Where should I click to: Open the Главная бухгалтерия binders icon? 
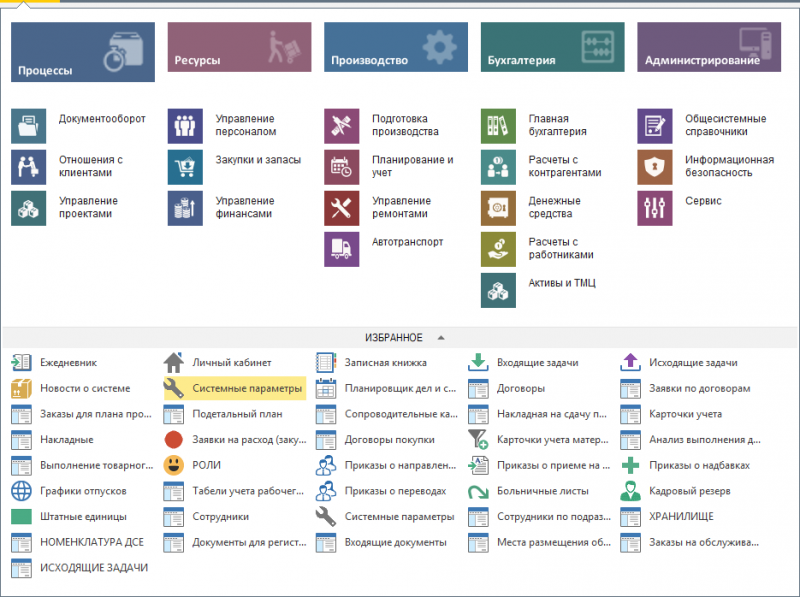coord(498,126)
